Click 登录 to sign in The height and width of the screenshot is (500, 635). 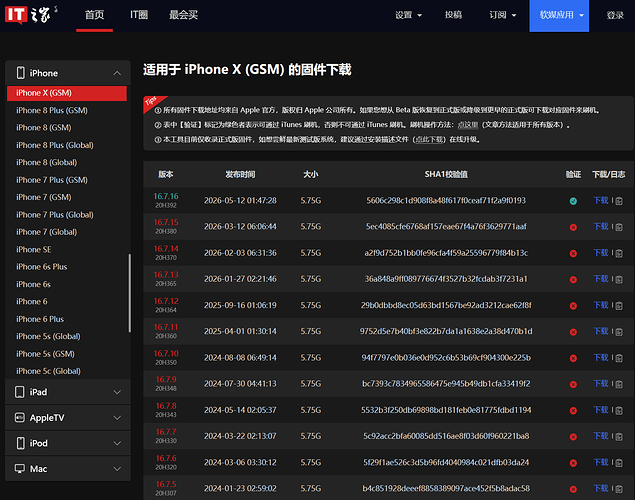tap(615, 15)
